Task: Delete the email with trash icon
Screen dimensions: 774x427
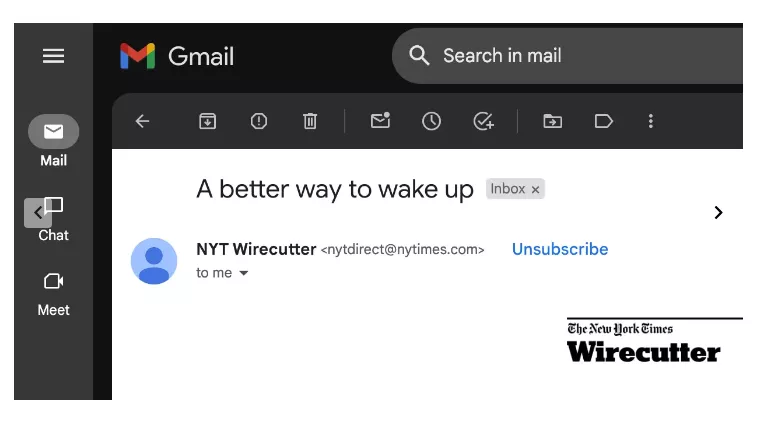Action: 310,121
